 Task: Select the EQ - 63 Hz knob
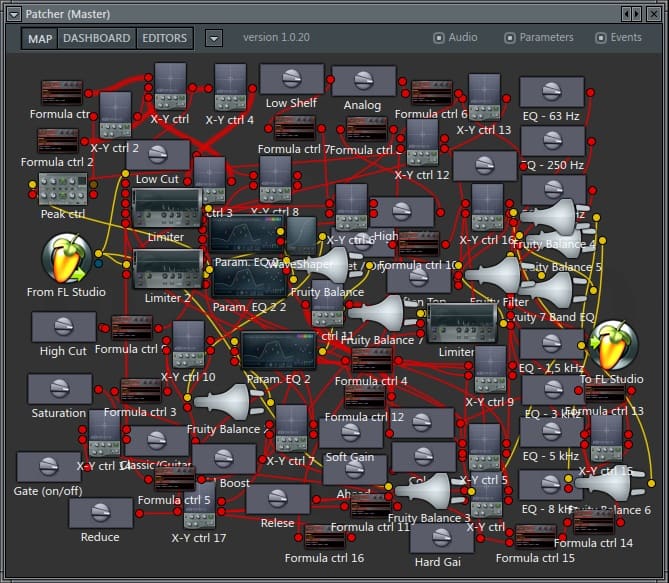[x=552, y=92]
